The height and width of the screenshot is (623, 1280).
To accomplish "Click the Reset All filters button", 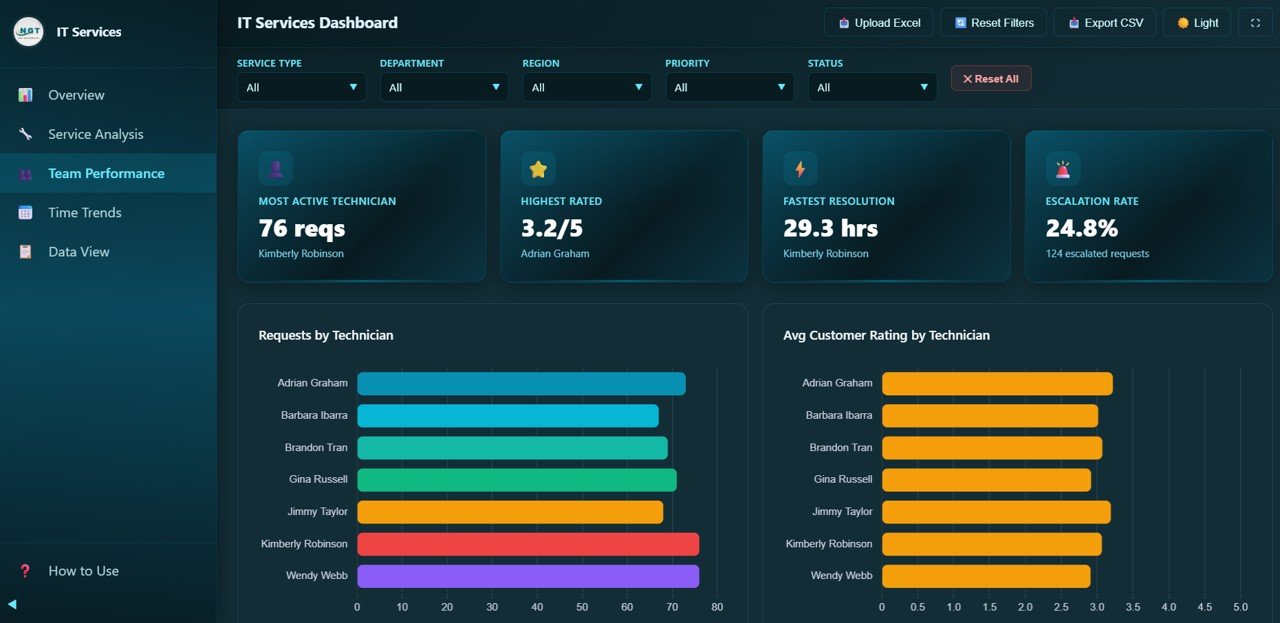I will (x=991, y=78).
